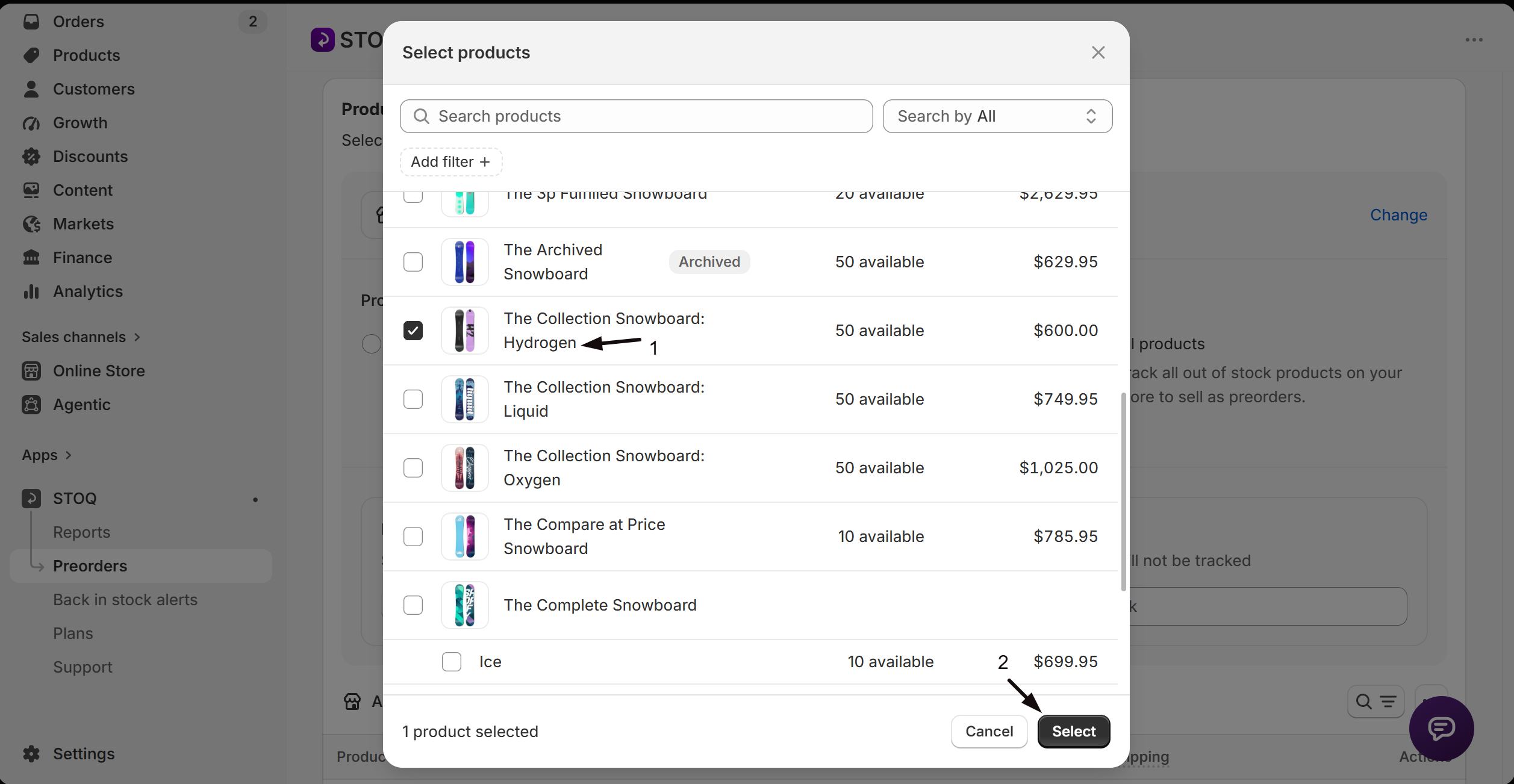Click the Cancel button
The width and height of the screenshot is (1514, 784).
point(989,732)
